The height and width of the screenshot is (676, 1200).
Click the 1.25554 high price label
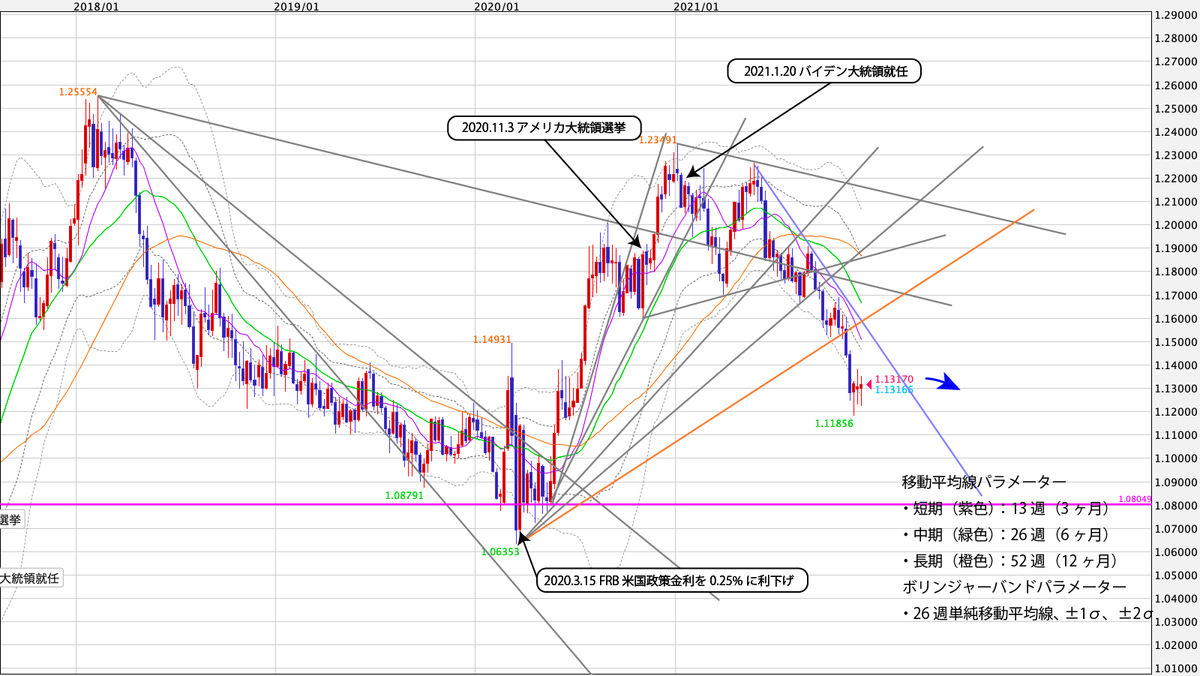(77, 91)
